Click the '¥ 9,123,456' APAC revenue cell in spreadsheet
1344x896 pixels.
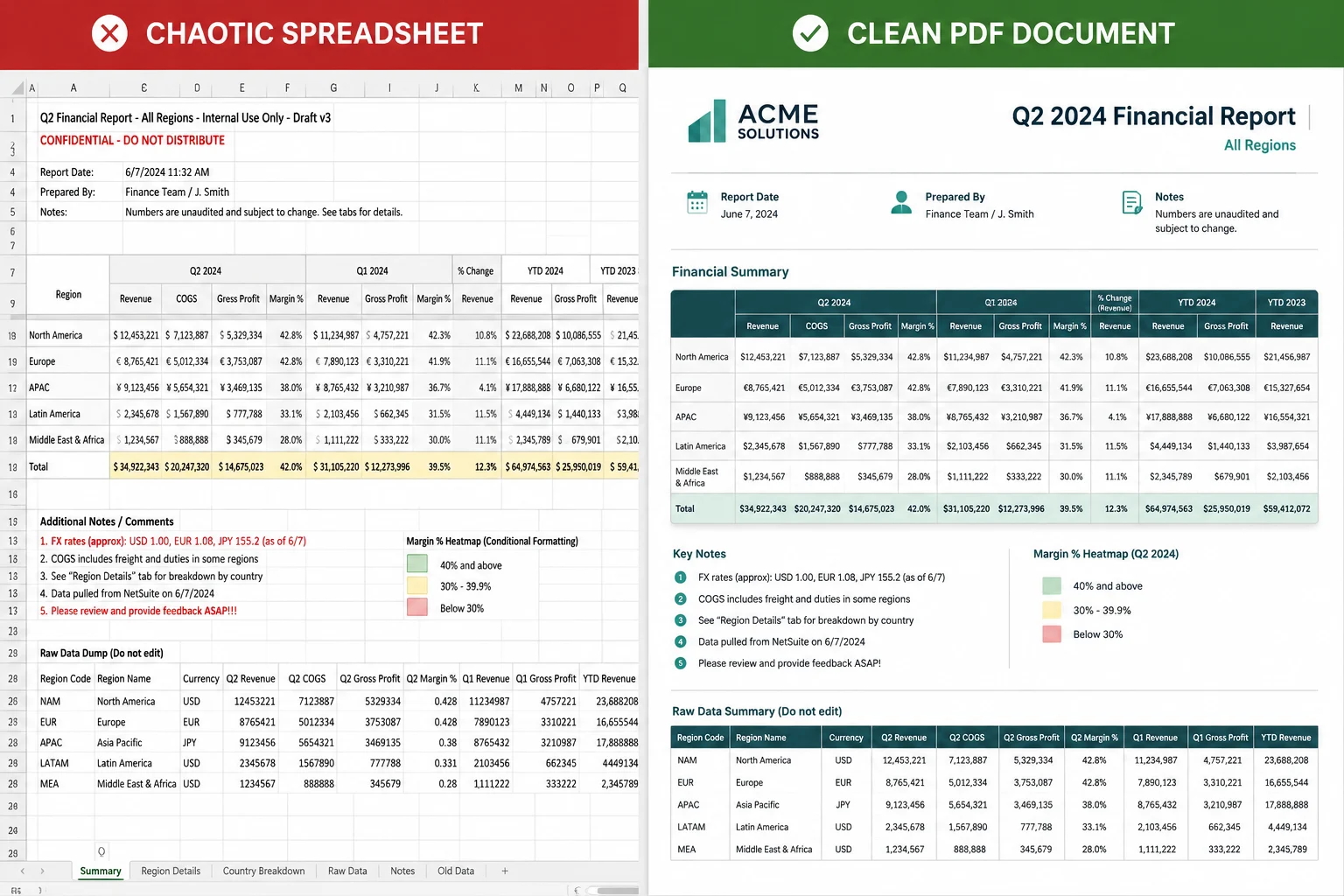(137, 388)
